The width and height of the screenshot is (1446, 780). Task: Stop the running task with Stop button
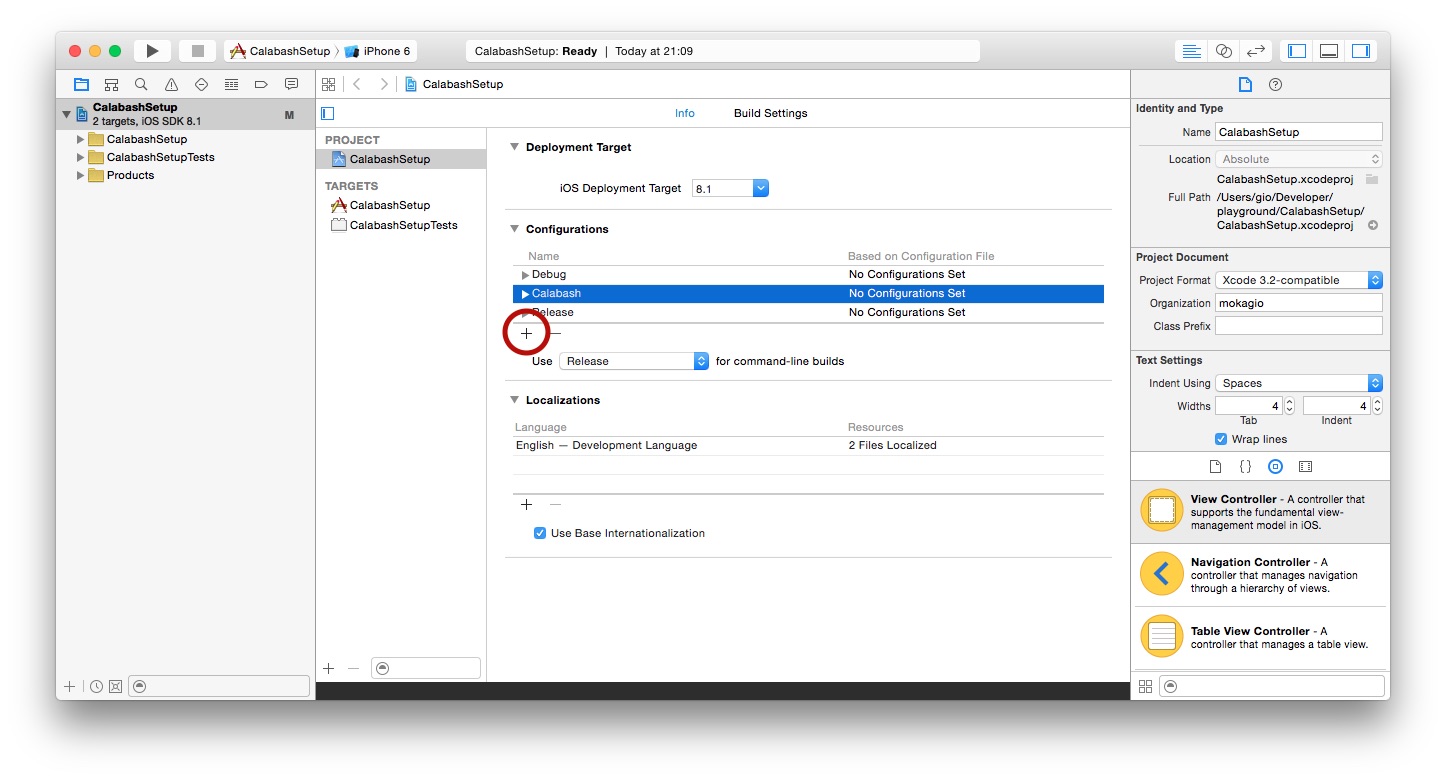[197, 51]
